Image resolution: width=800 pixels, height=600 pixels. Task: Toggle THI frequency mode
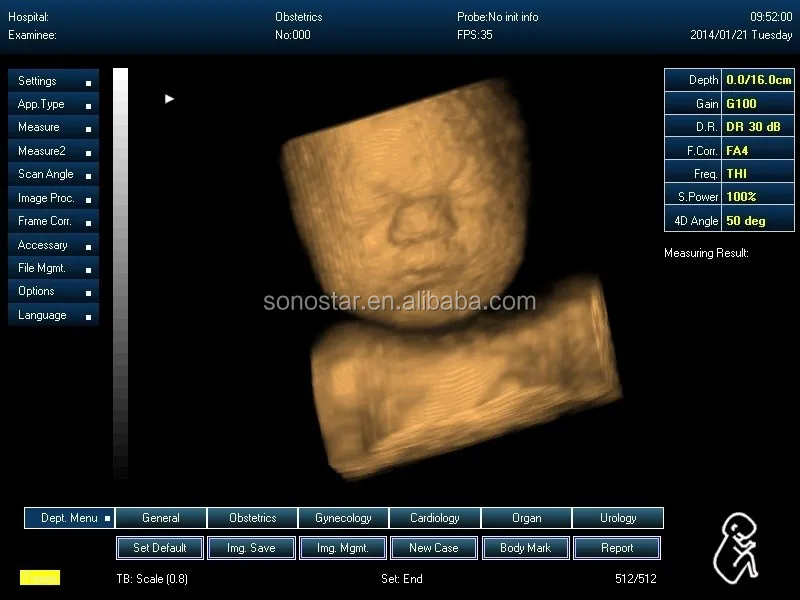click(x=728, y=173)
